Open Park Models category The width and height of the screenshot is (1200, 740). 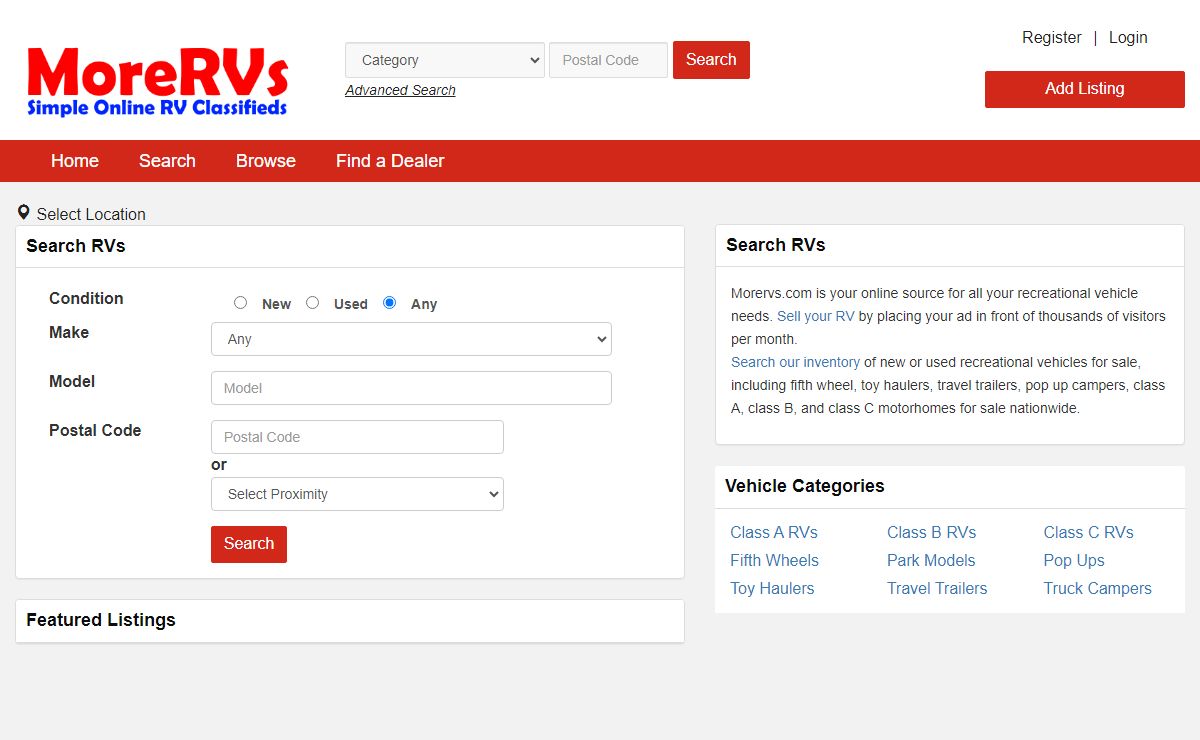coord(931,560)
